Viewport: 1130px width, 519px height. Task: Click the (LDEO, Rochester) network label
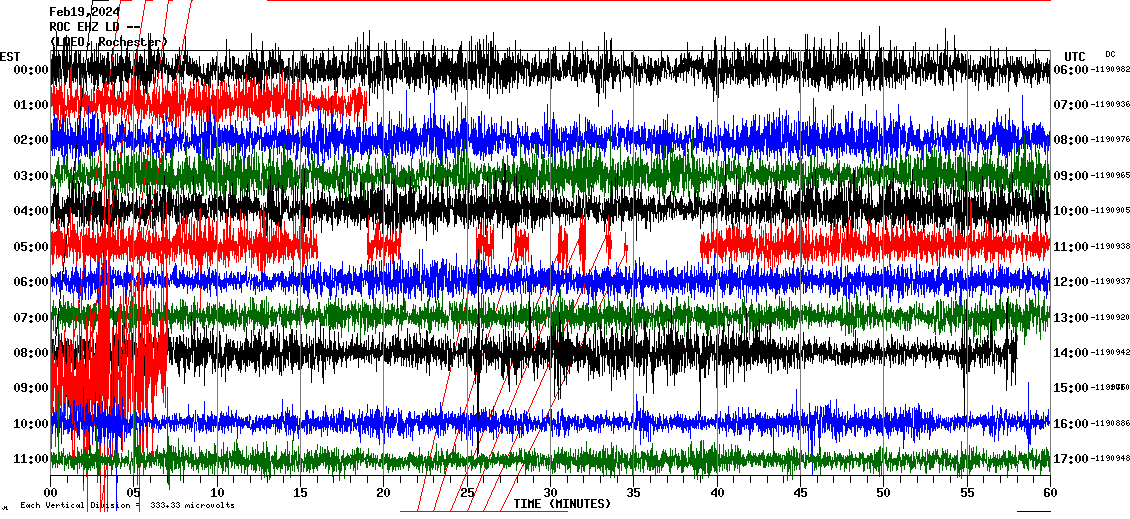(x=108, y=42)
